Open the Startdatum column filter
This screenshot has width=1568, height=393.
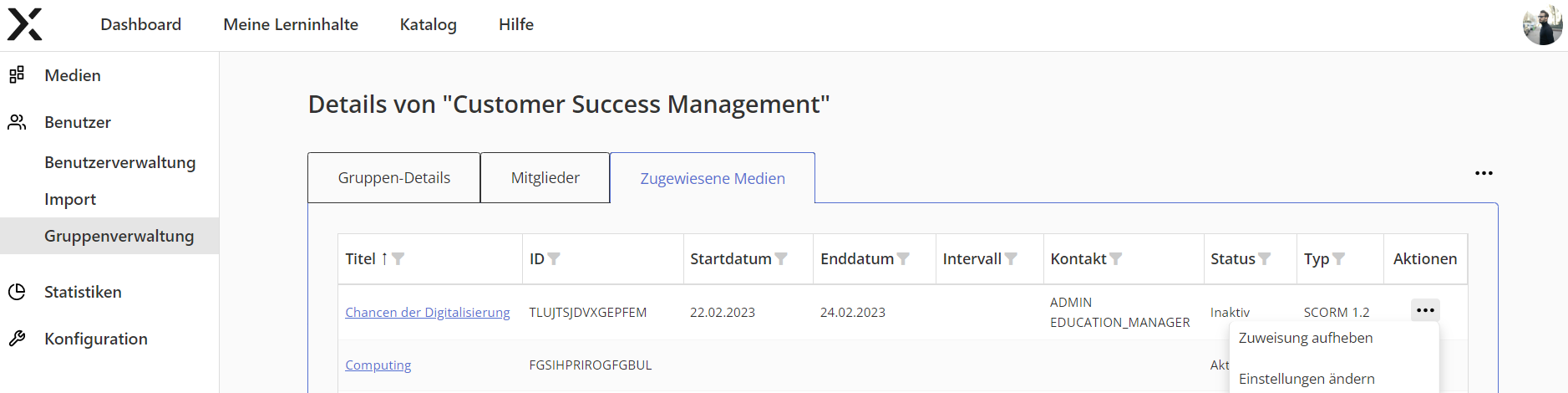(x=781, y=259)
